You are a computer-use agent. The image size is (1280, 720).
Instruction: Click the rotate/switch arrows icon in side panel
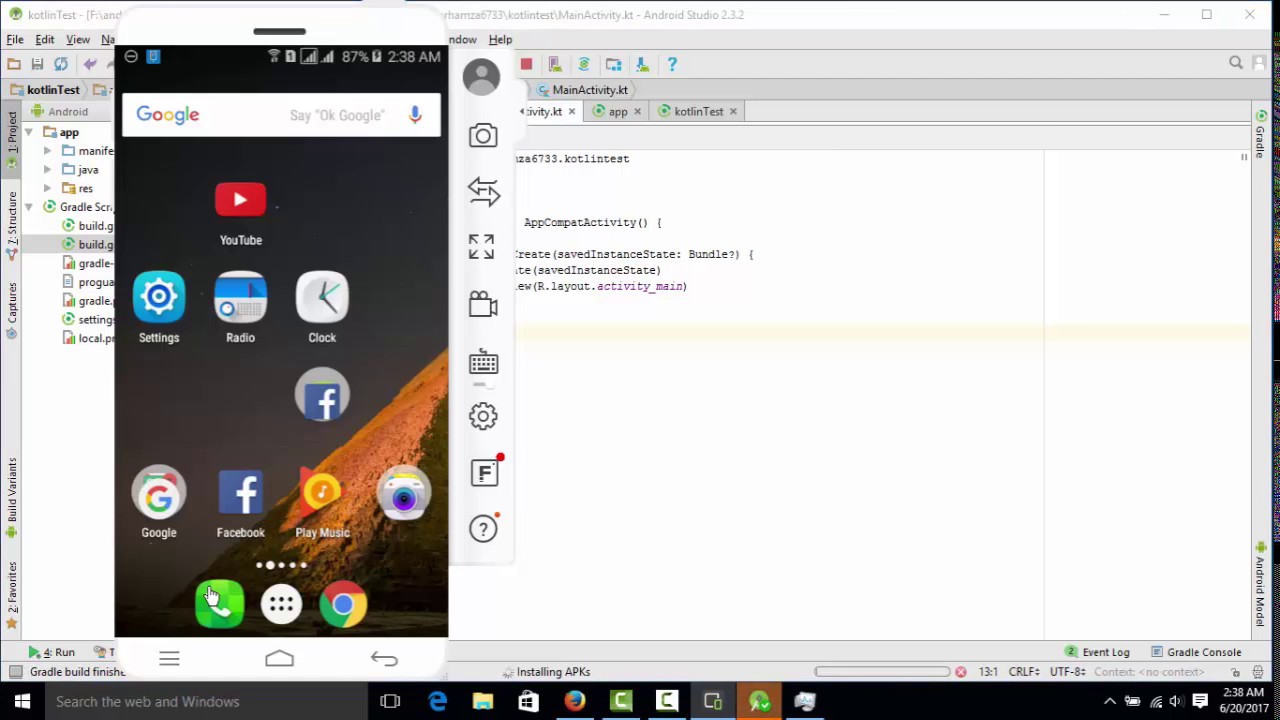point(483,191)
